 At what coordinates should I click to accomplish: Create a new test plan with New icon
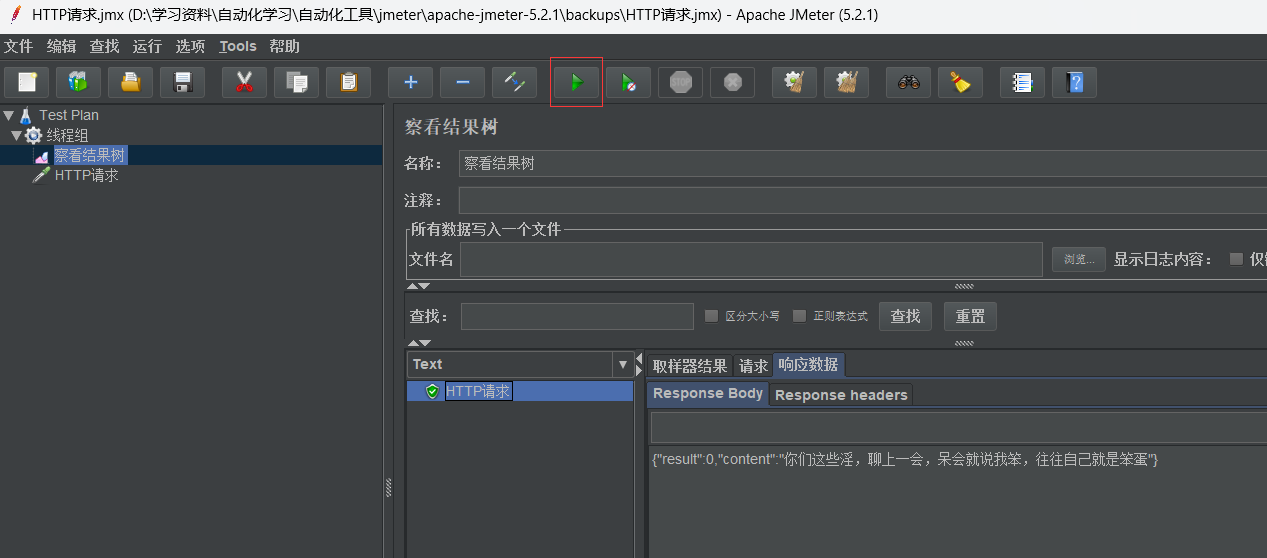(x=27, y=82)
